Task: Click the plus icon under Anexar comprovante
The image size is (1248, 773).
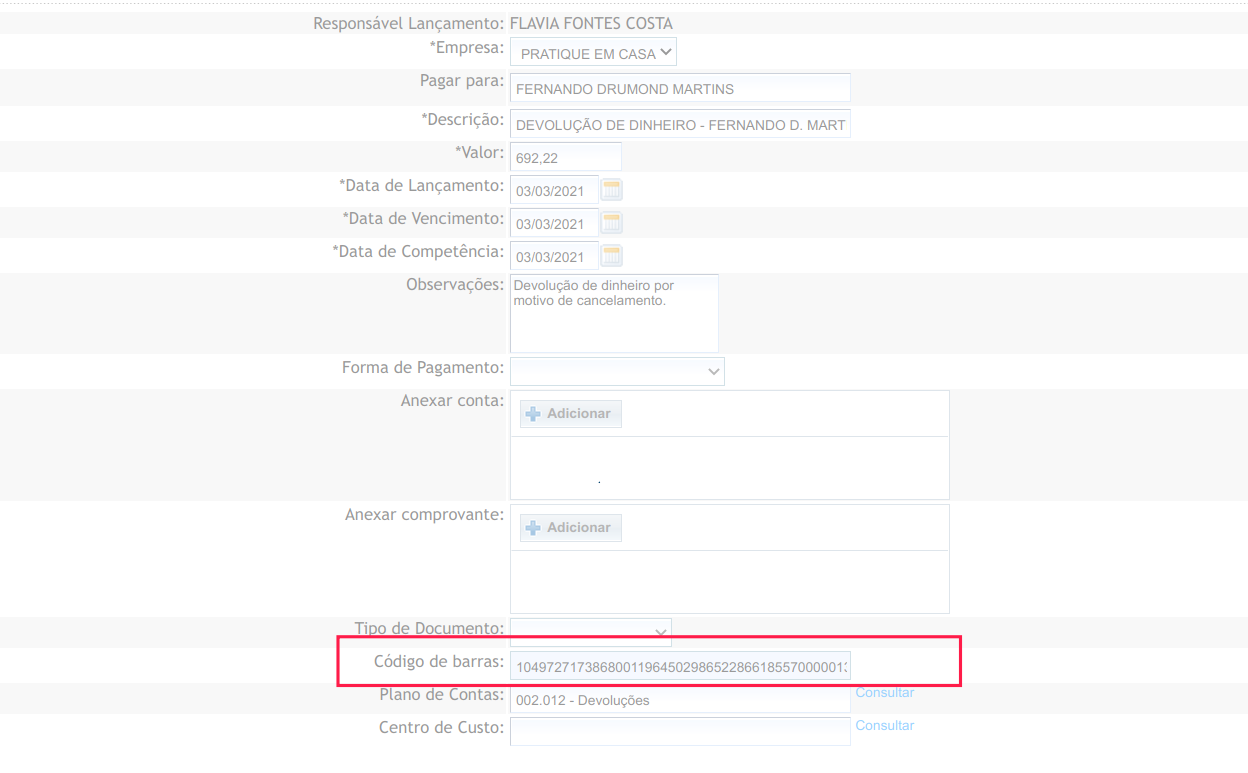Action: click(x=533, y=528)
